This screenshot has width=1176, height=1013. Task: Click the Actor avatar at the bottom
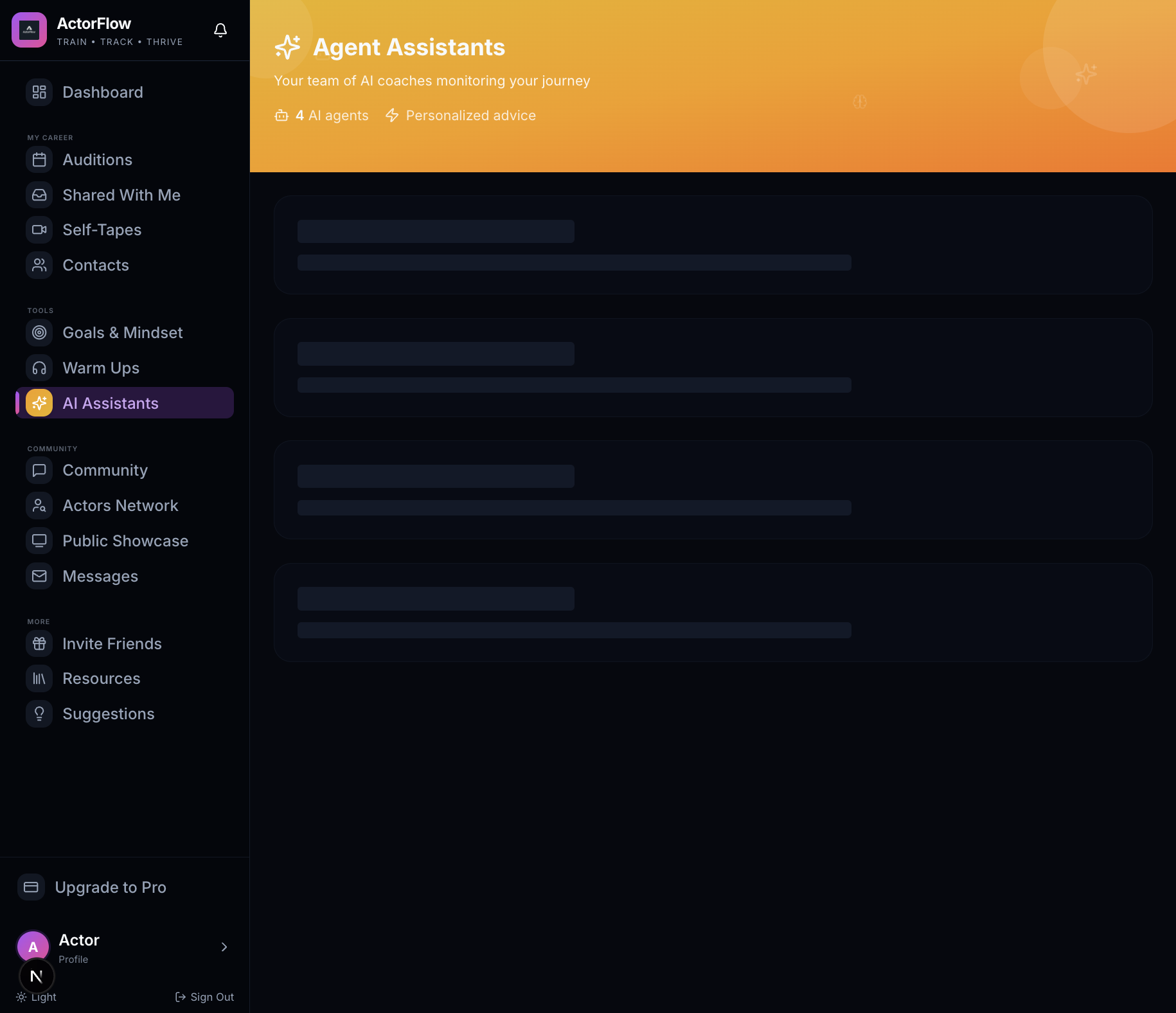(32, 947)
